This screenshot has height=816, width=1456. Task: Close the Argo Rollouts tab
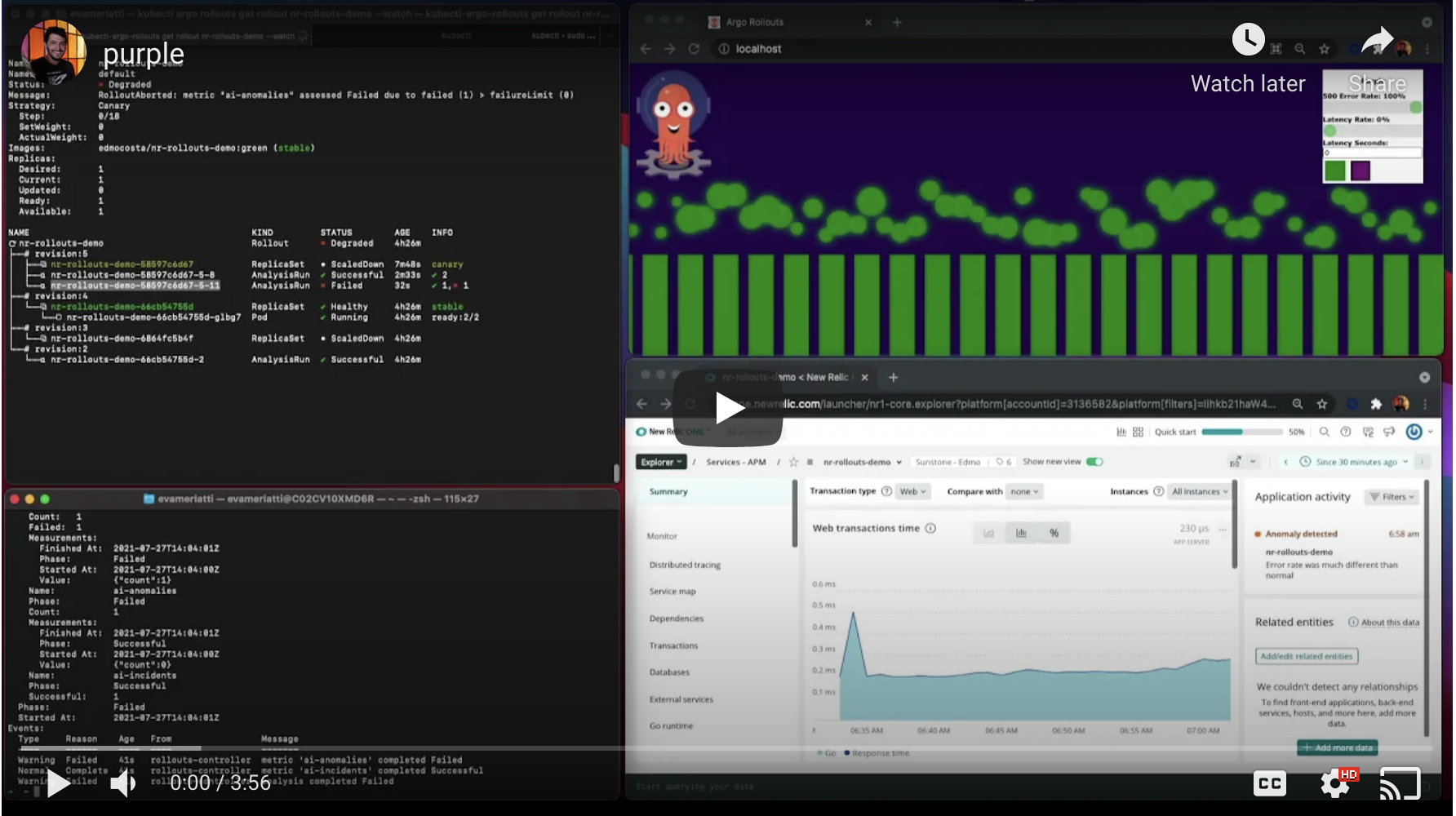[868, 22]
